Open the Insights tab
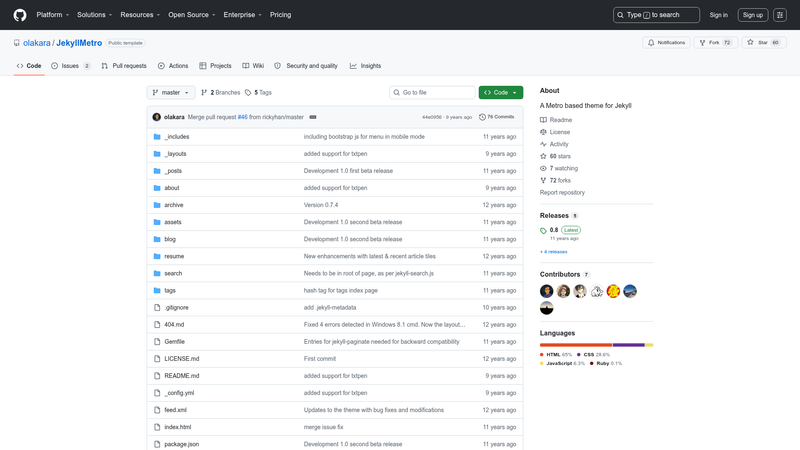The width and height of the screenshot is (800, 450). (365, 66)
